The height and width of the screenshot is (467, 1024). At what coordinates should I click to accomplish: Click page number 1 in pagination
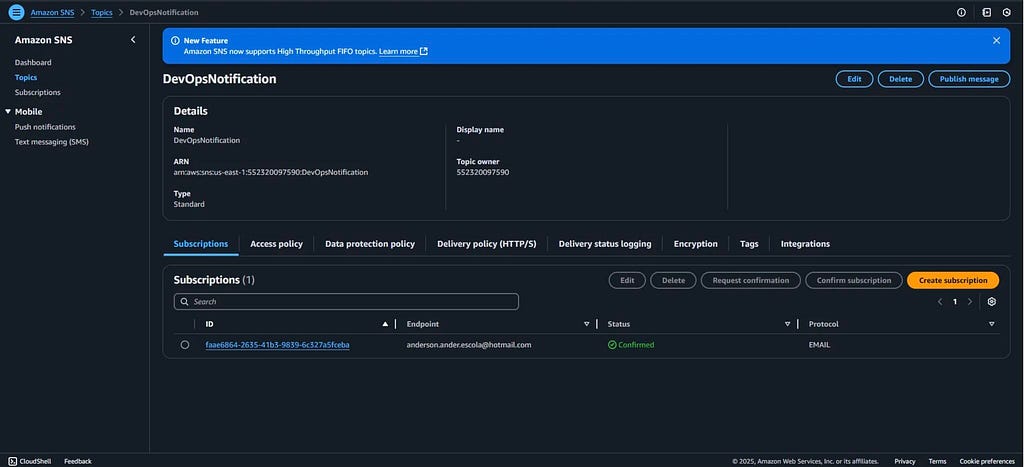pyautogui.click(x=955, y=302)
